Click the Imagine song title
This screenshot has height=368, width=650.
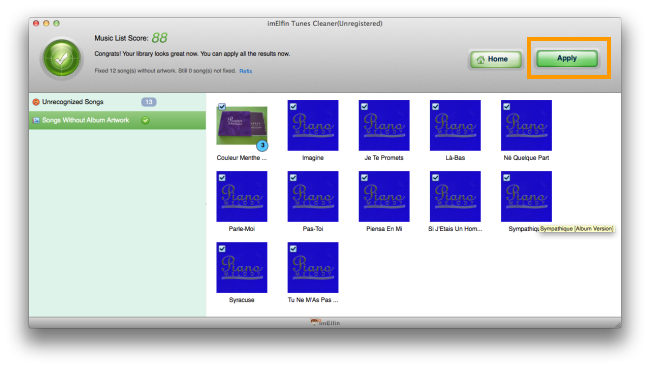click(x=313, y=158)
